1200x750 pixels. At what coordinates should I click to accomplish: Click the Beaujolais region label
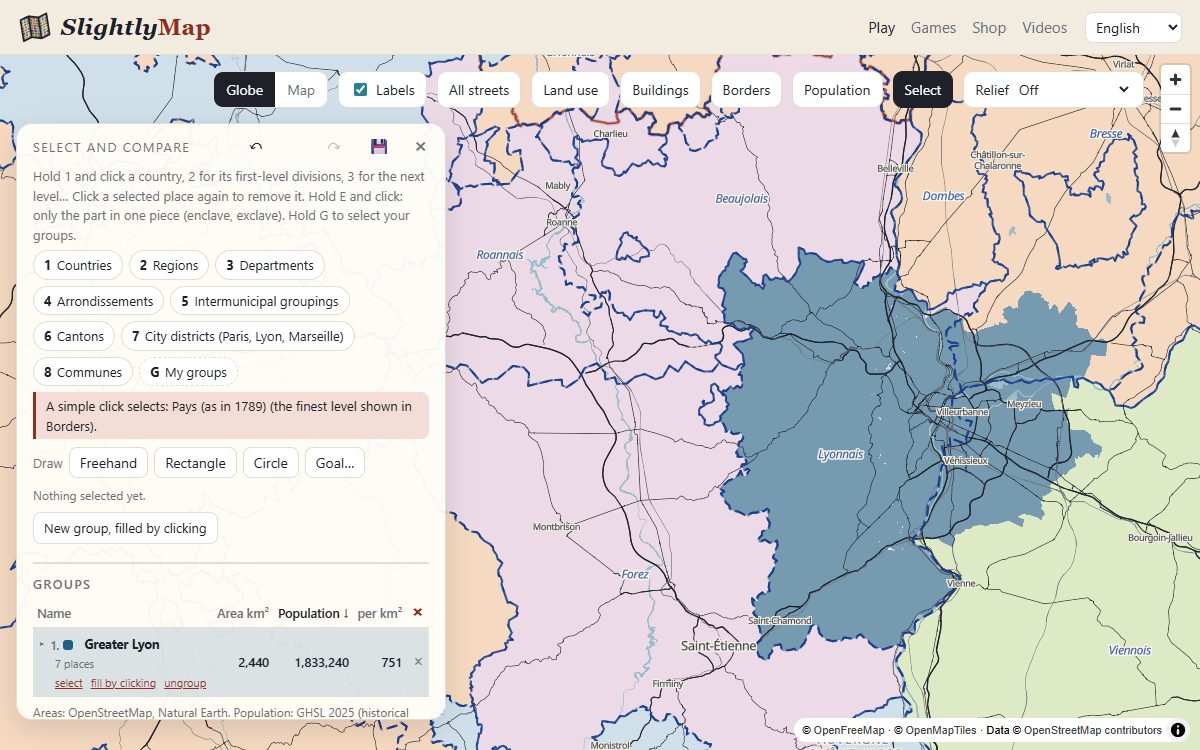click(742, 199)
